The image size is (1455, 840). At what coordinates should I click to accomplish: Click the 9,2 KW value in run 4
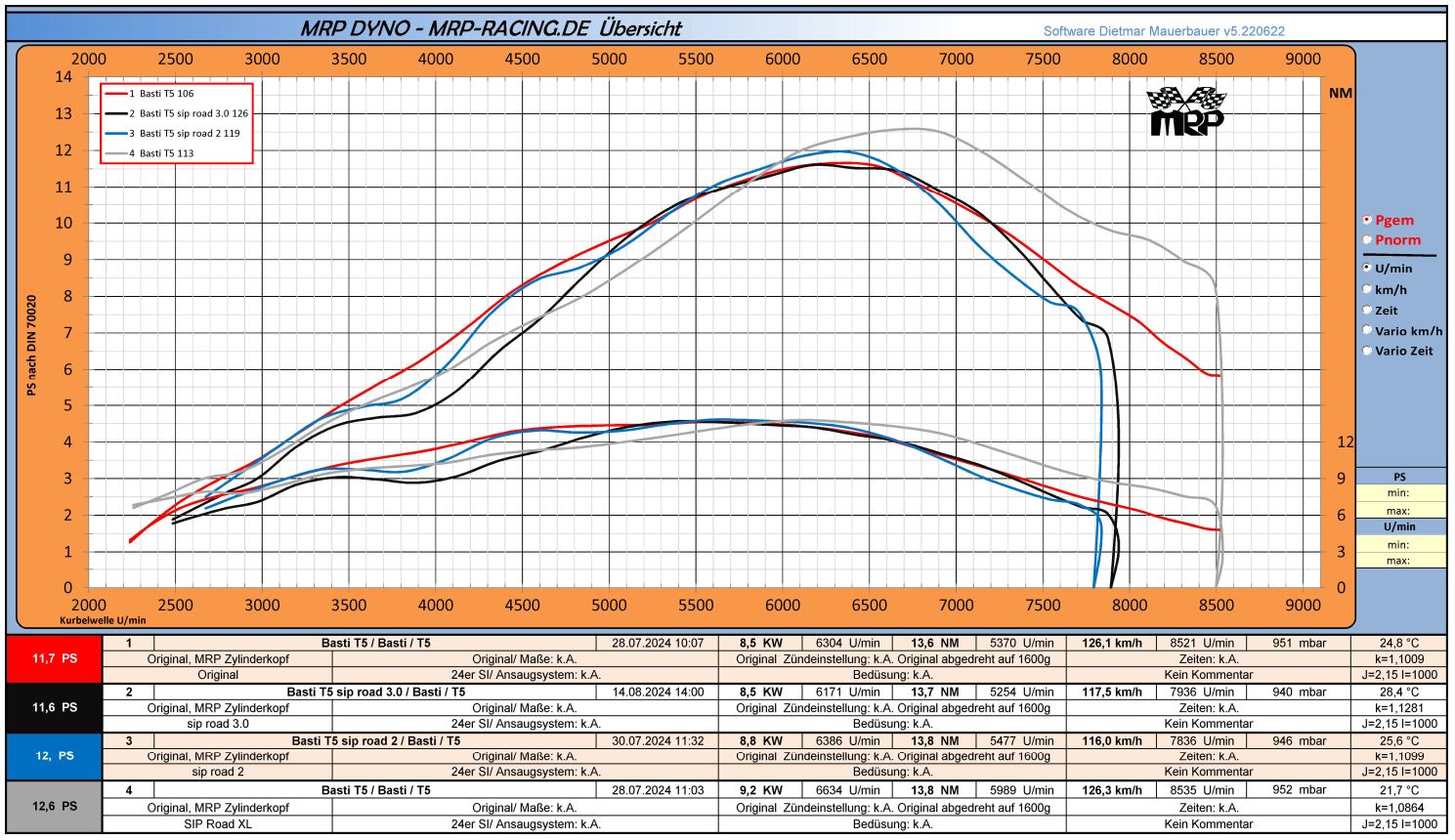point(760,790)
